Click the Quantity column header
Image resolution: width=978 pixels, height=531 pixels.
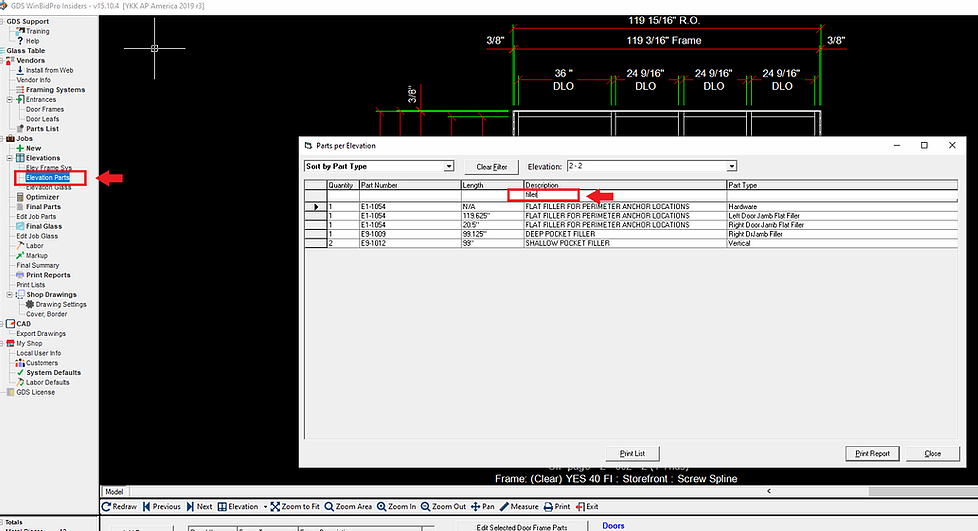tap(343, 185)
